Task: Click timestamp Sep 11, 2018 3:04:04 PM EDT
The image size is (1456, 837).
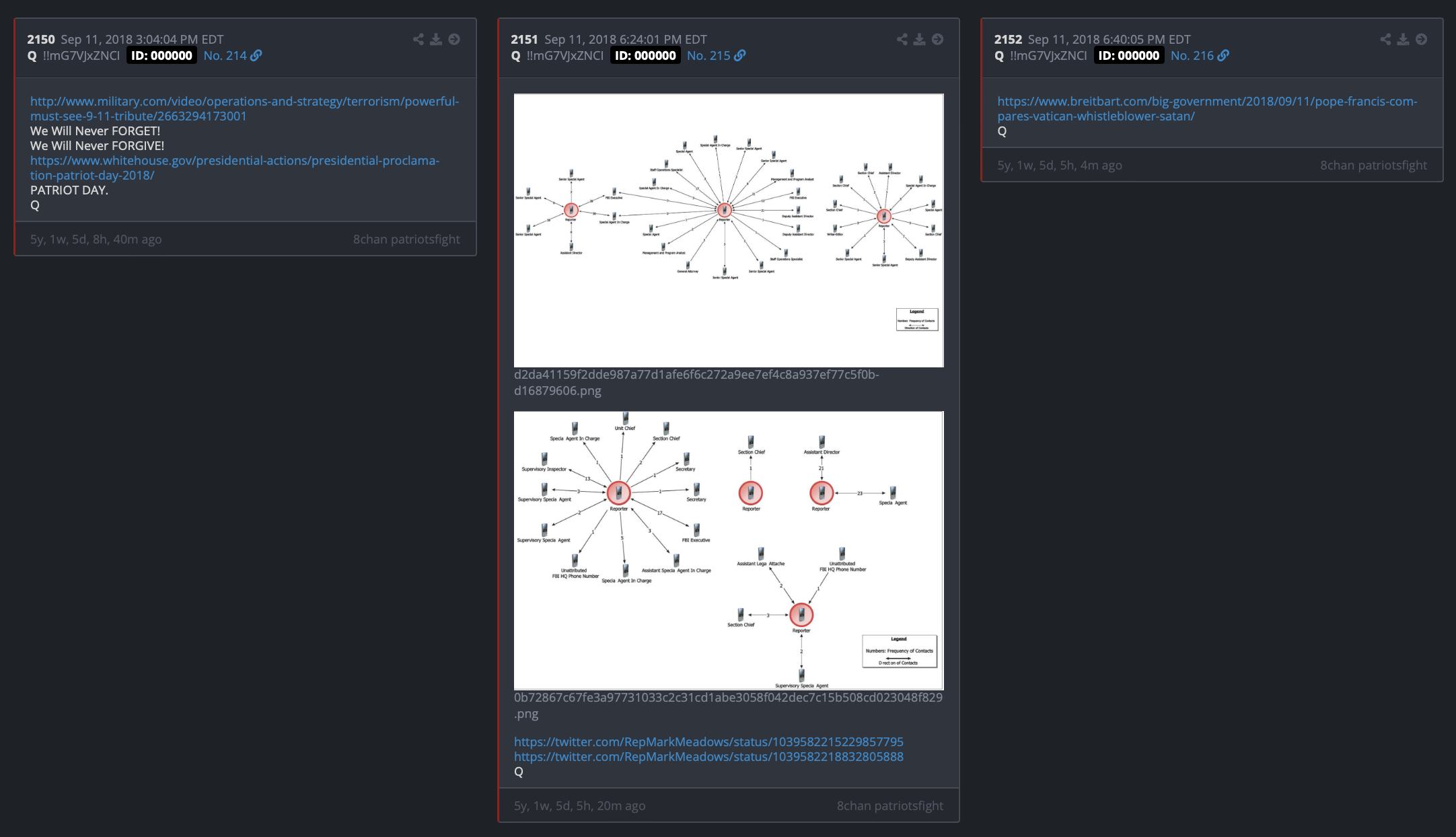Action: point(142,40)
